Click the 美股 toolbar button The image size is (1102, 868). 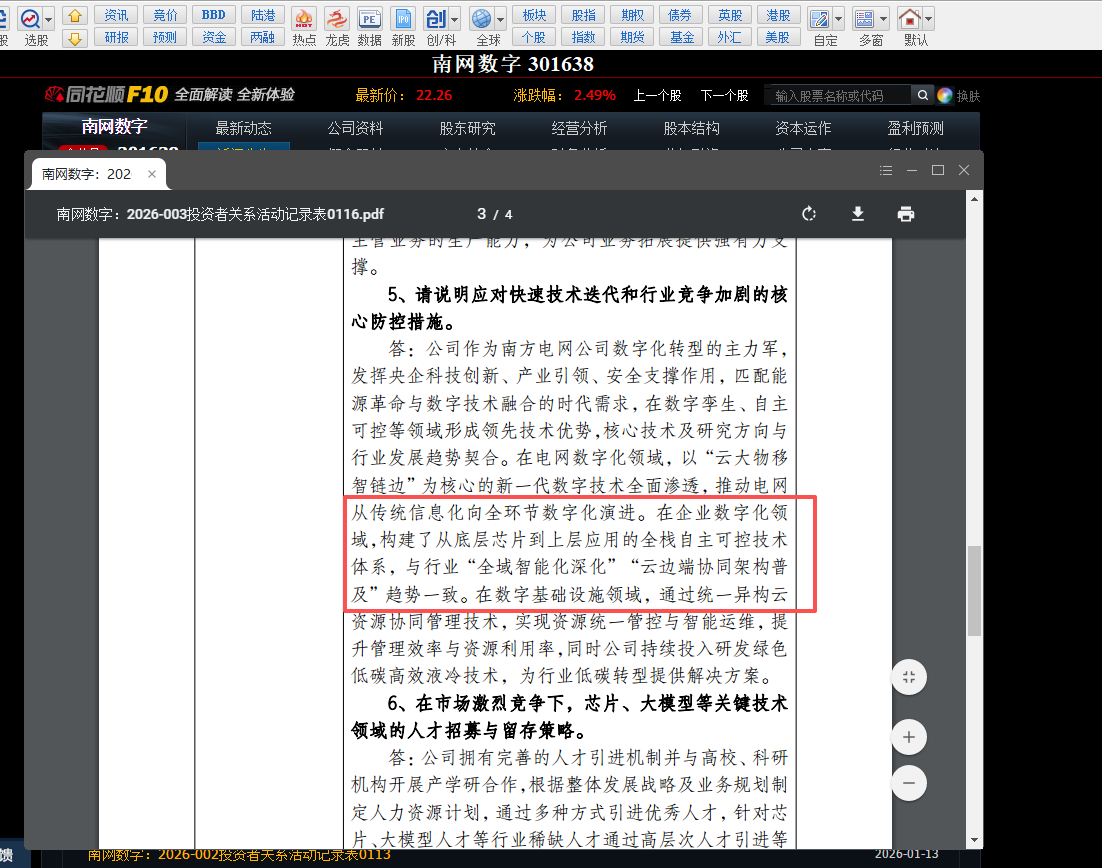pyautogui.click(x=779, y=37)
